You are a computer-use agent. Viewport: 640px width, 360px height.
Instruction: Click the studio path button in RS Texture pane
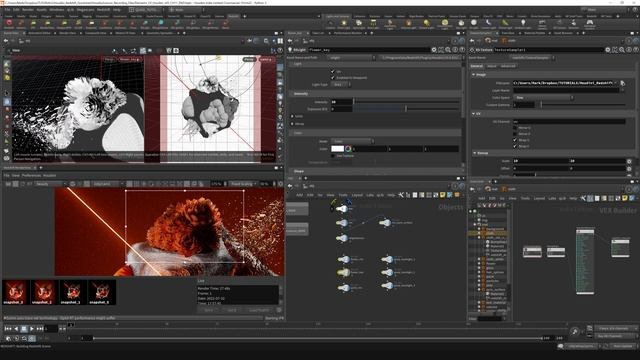(509, 41)
